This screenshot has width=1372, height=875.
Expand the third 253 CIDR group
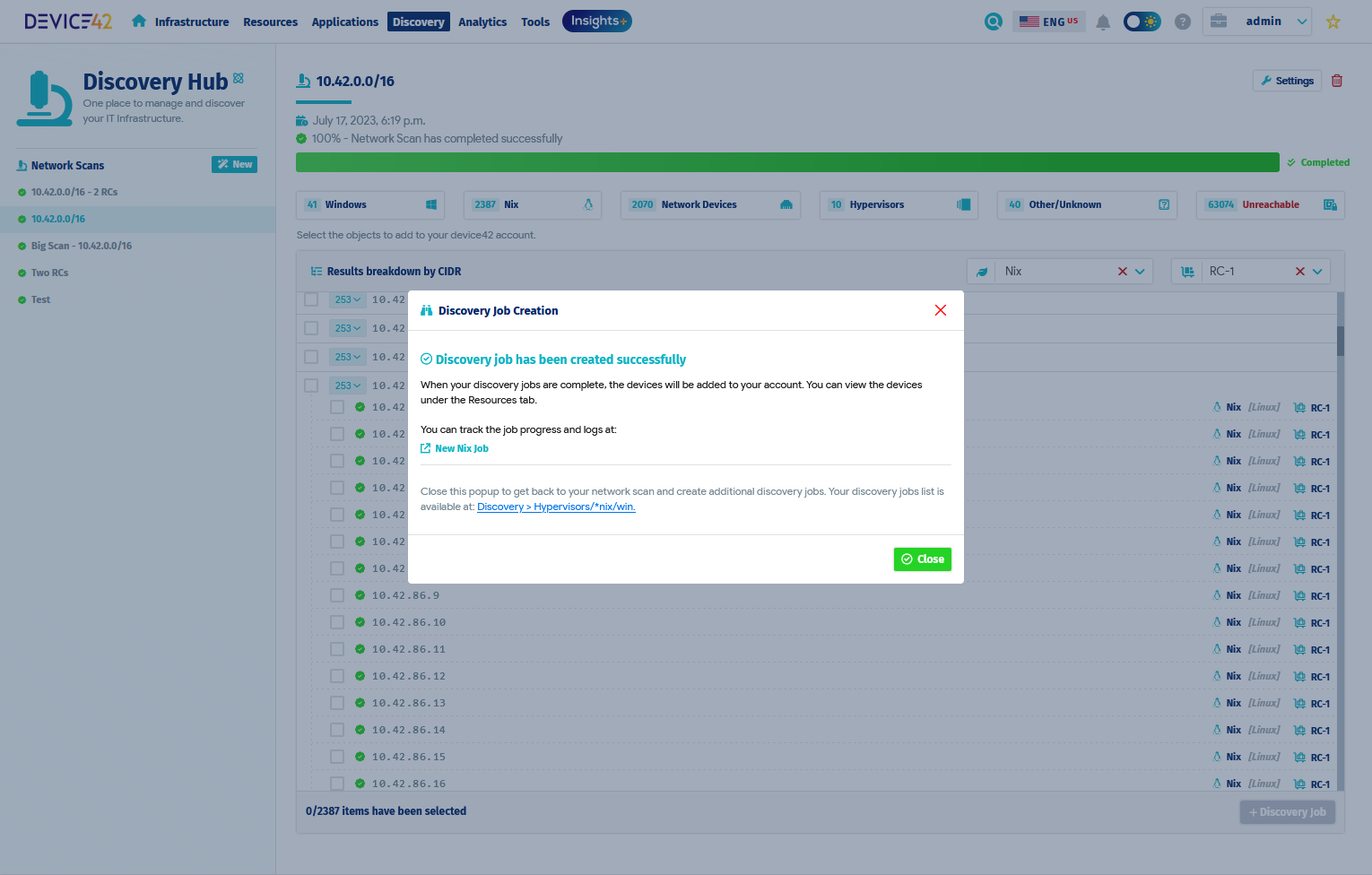coord(347,357)
